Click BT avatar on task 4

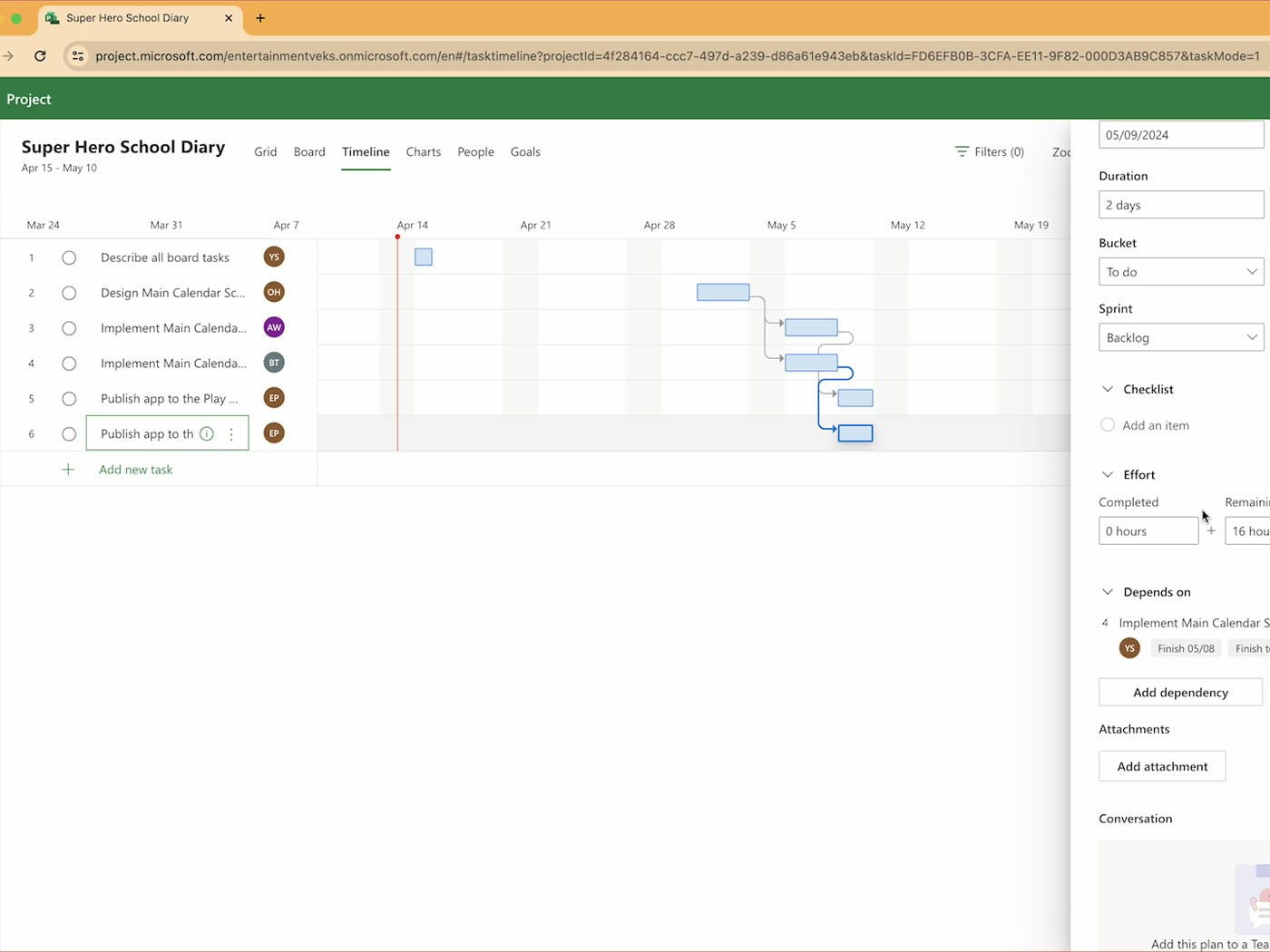tap(274, 363)
